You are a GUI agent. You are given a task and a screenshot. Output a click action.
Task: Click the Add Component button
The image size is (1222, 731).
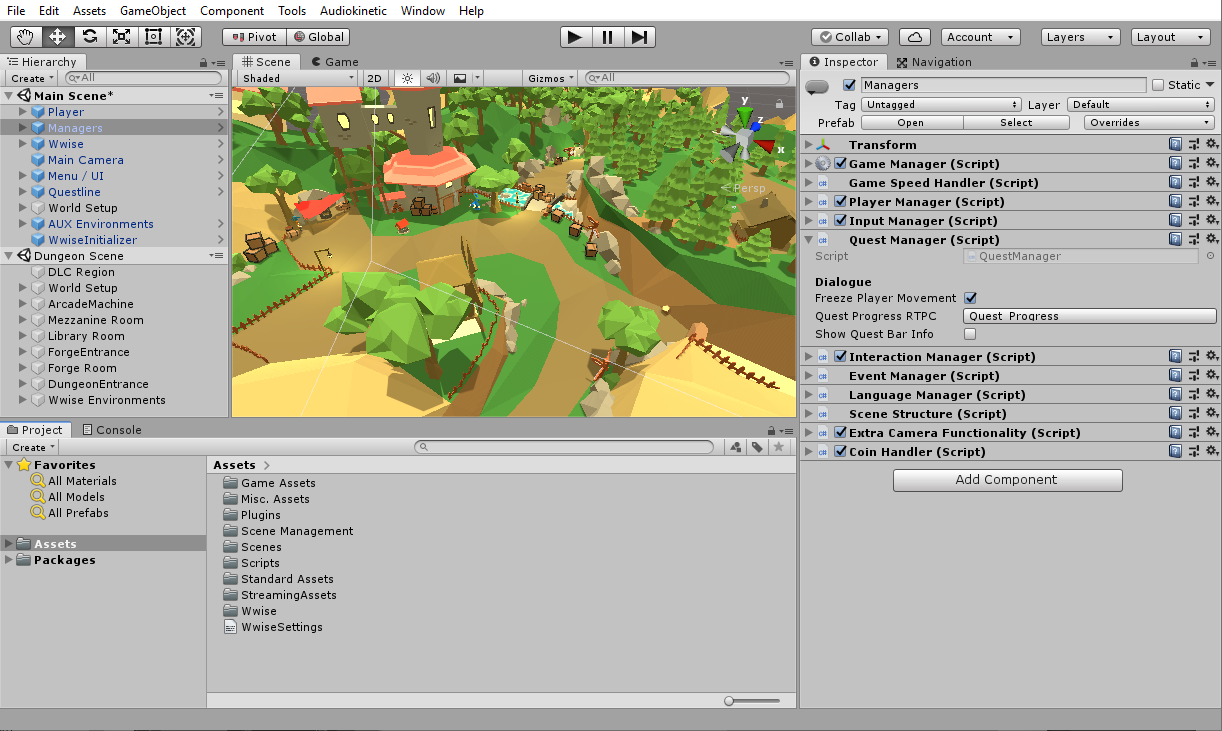(1007, 480)
